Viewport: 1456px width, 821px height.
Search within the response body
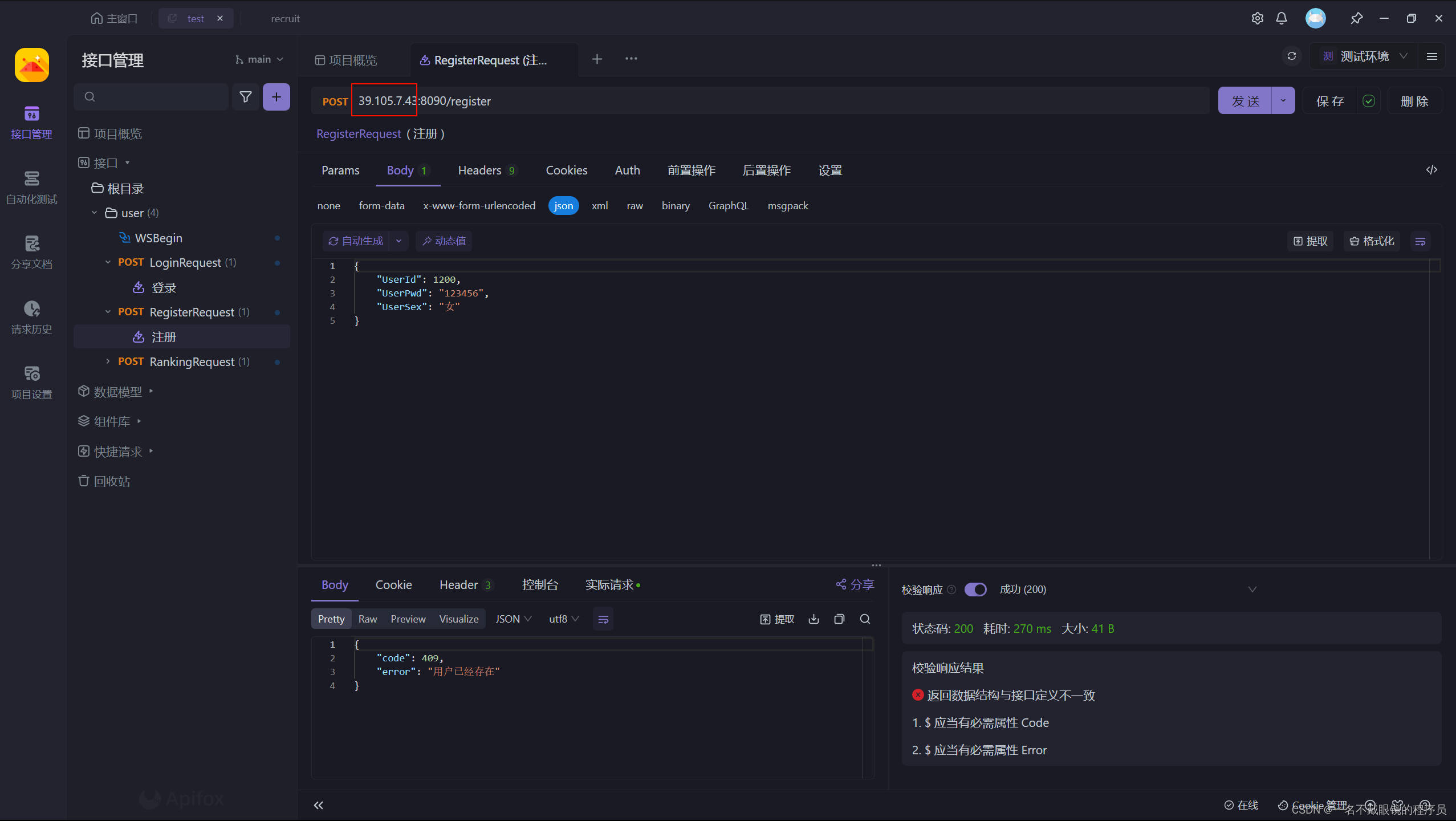point(865,619)
